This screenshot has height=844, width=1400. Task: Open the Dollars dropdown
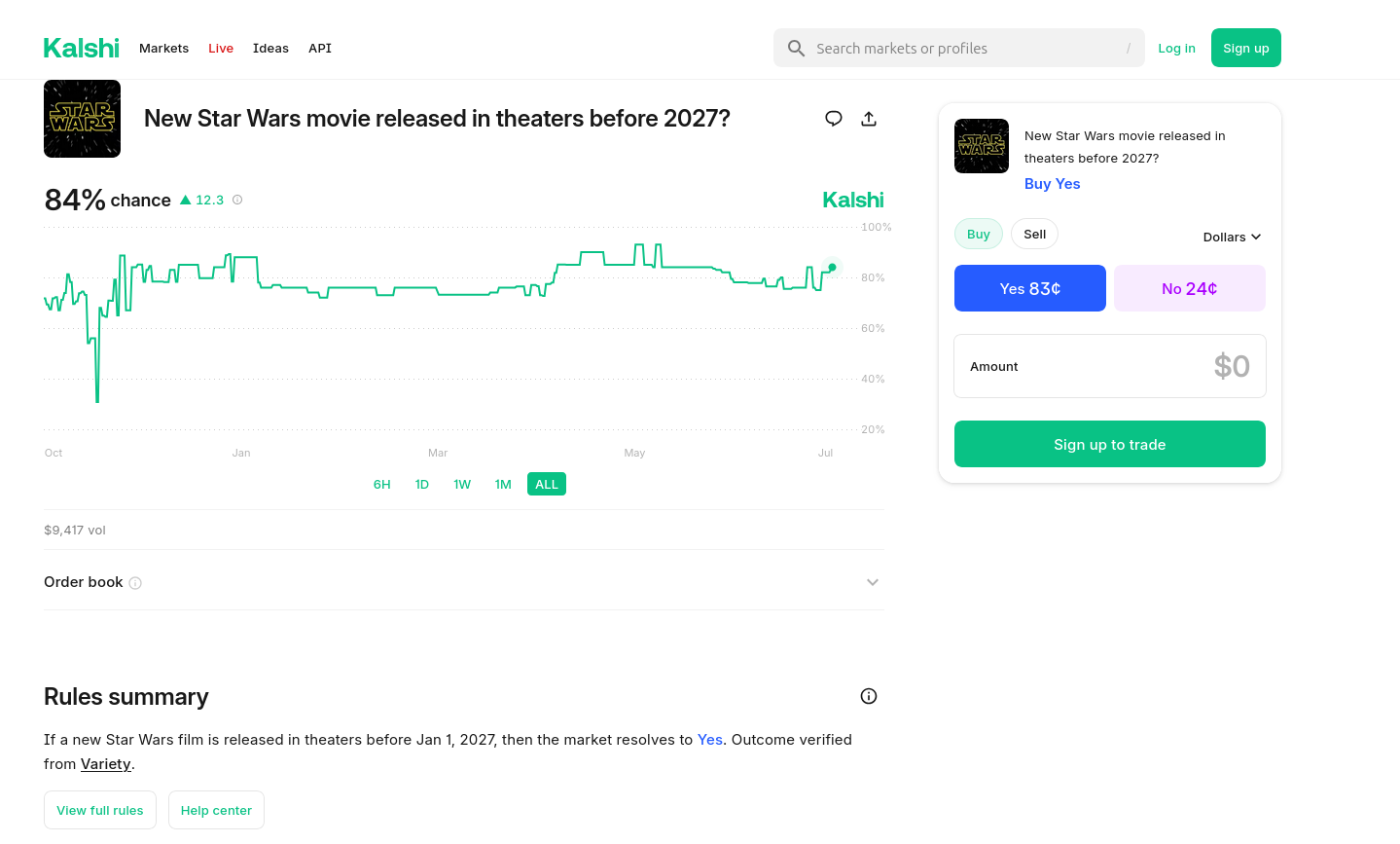pyautogui.click(x=1232, y=237)
